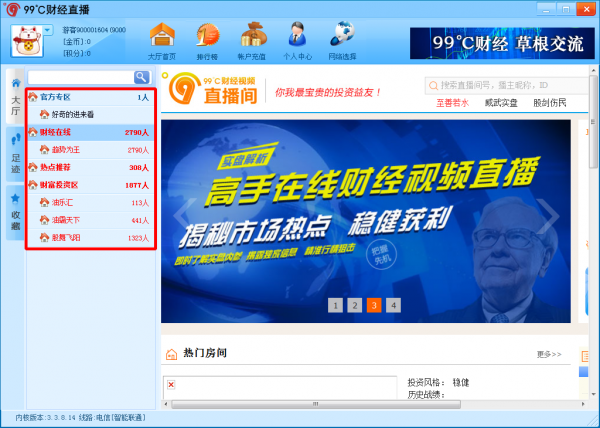Open the 威武实盘 link
This screenshot has height=428, width=600.
pyautogui.click(x=501, y=103)
